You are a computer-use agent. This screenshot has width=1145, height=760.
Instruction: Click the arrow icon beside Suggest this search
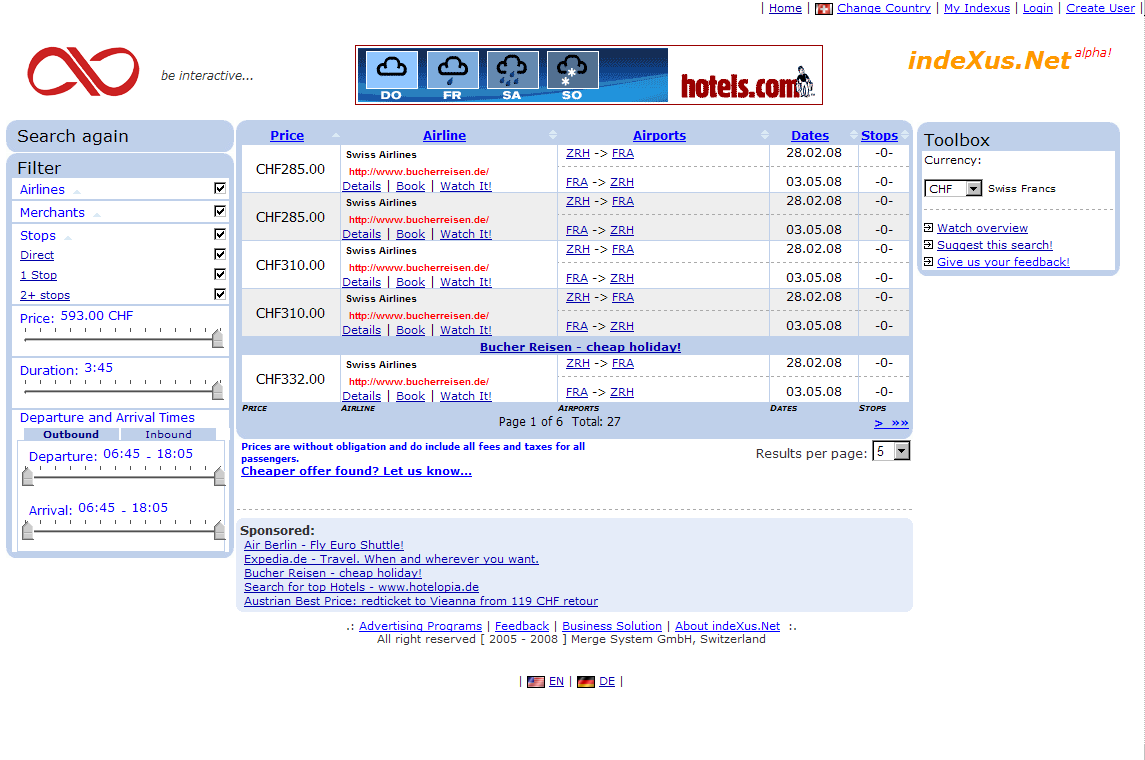click(x=928, y=245)
